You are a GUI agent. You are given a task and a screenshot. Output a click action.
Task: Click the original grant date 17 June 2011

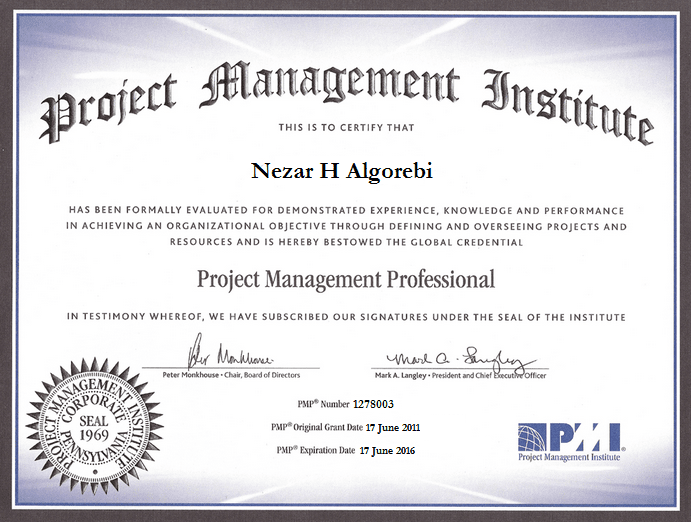pos(393,427)
